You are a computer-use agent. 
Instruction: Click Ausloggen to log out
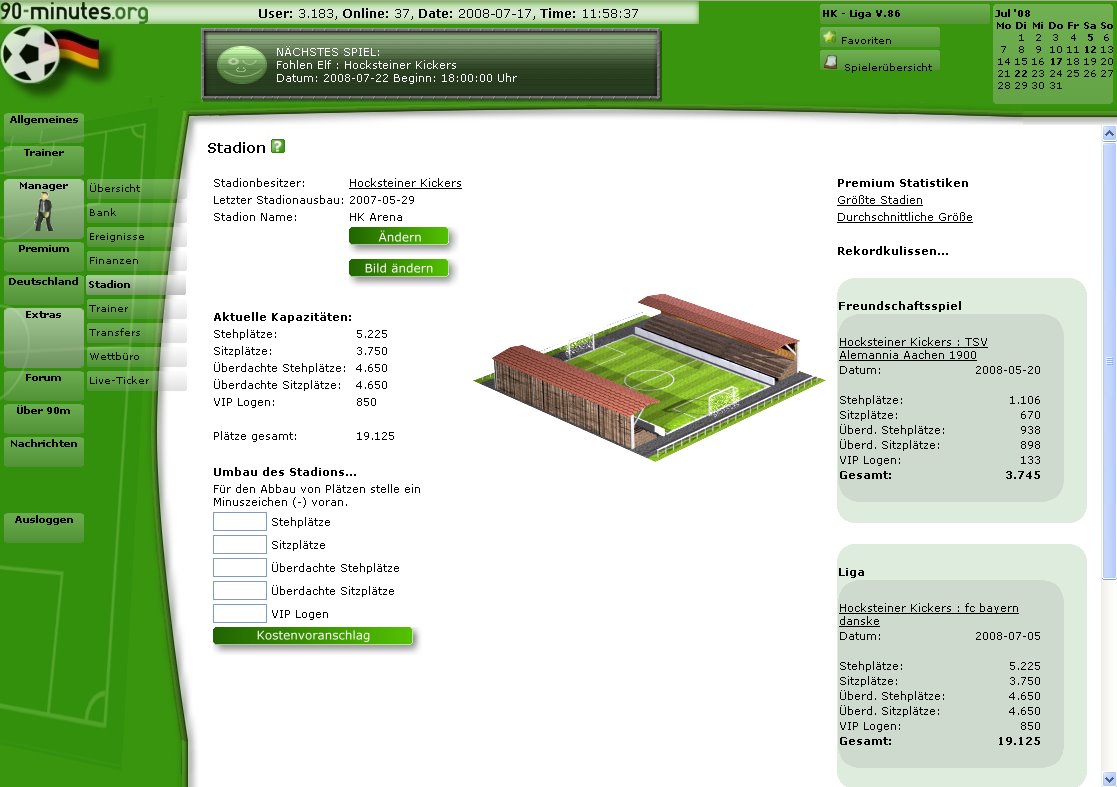(43, 519)
